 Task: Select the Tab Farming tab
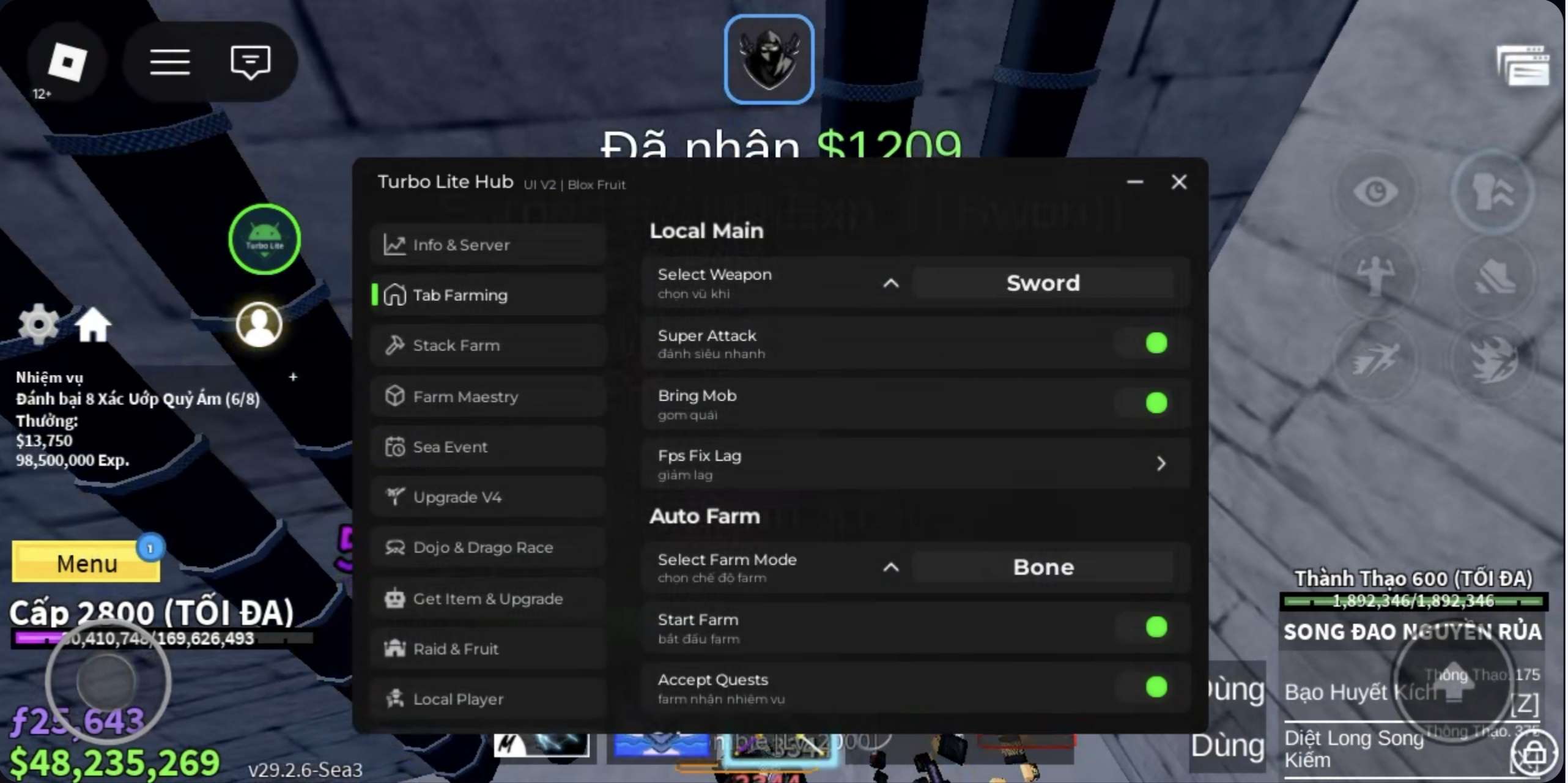pyautogui.click(x=488, y=295)
